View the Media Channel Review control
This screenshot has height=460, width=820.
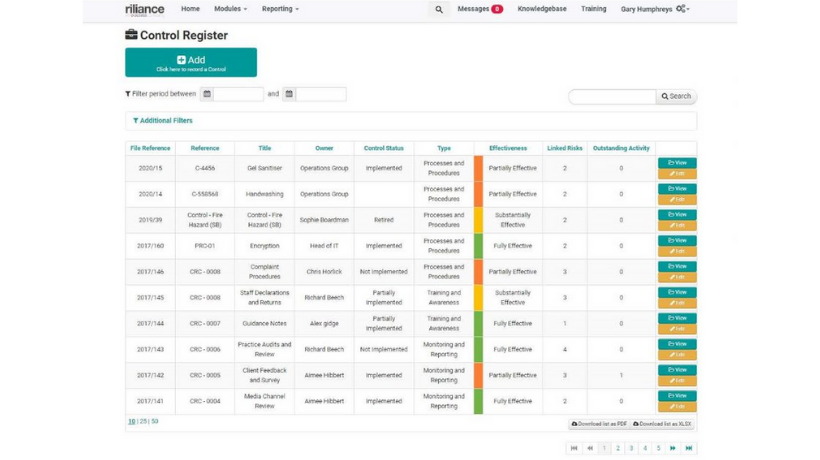[x=677, y=396]
